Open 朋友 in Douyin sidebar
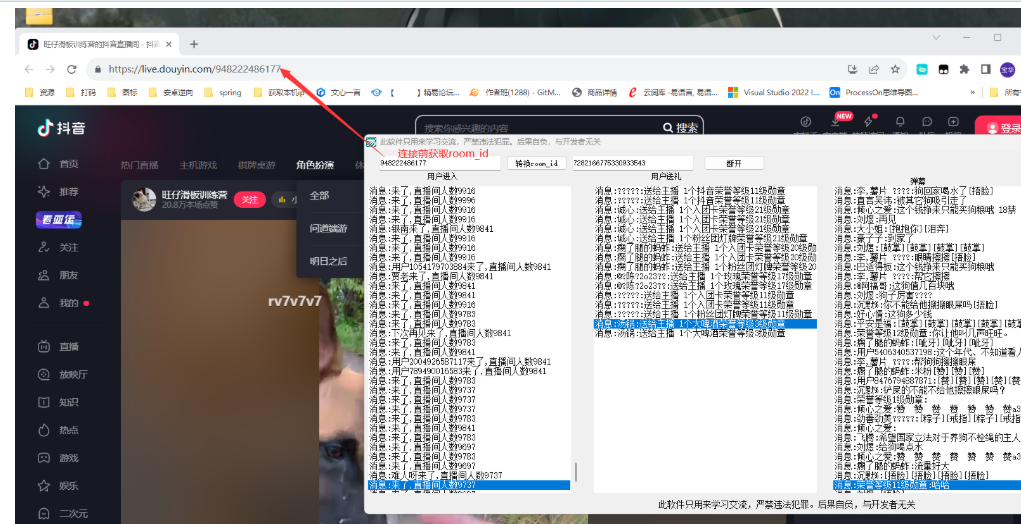Viewport: 1021px width, 524px height. pos(59,275)
